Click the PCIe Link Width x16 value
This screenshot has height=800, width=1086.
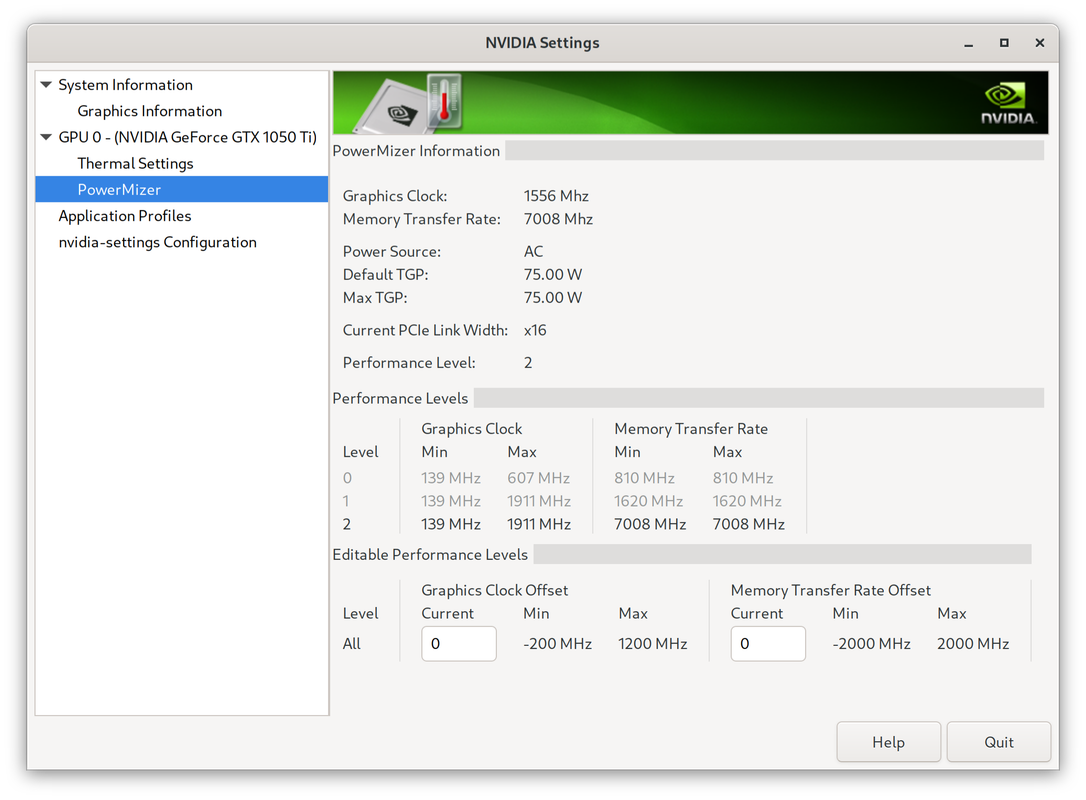[x=535, y=330]
